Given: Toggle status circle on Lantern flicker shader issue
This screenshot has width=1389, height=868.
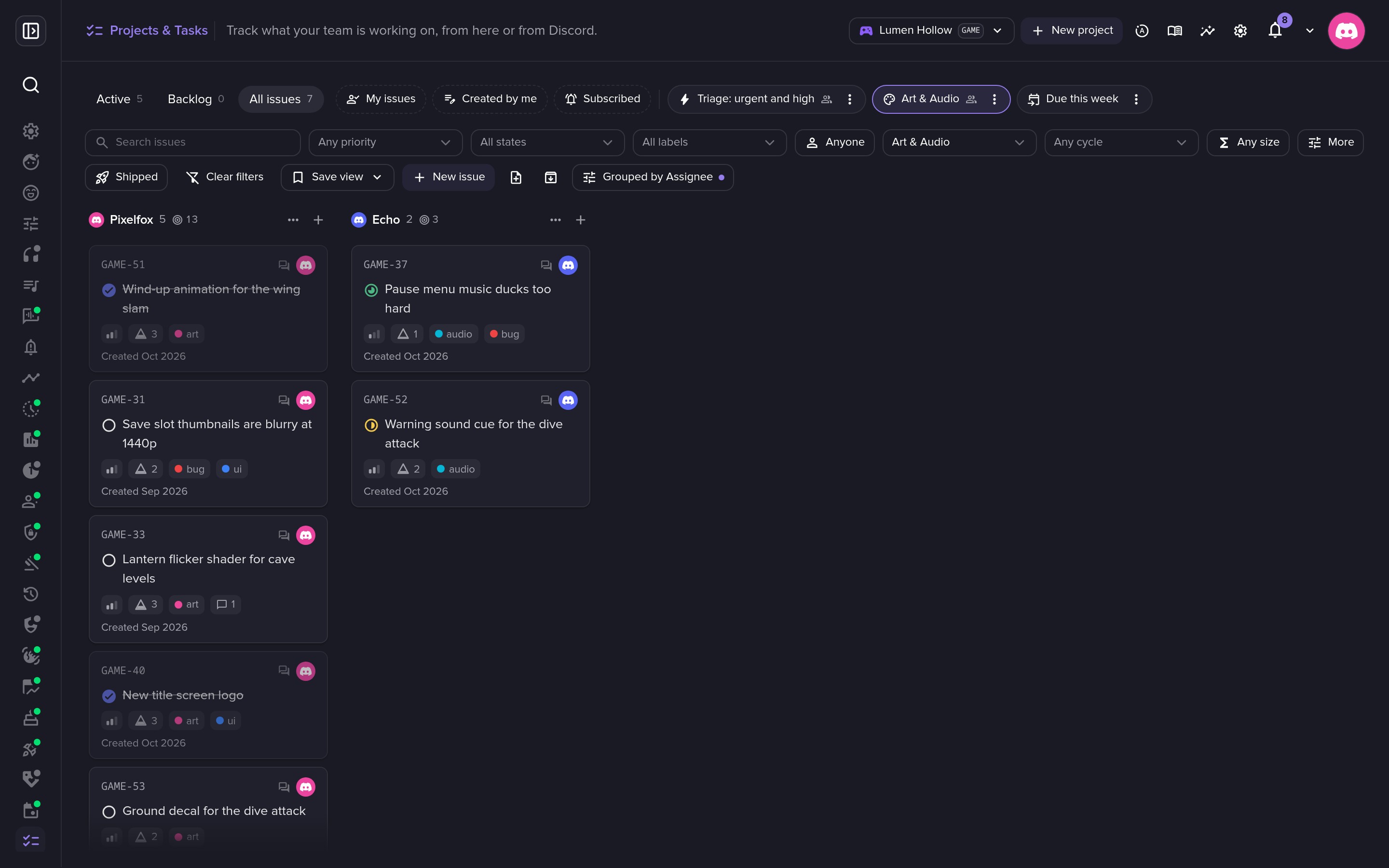Looking at the screenshot, I should pyautogui.click(x=109, y=560).
